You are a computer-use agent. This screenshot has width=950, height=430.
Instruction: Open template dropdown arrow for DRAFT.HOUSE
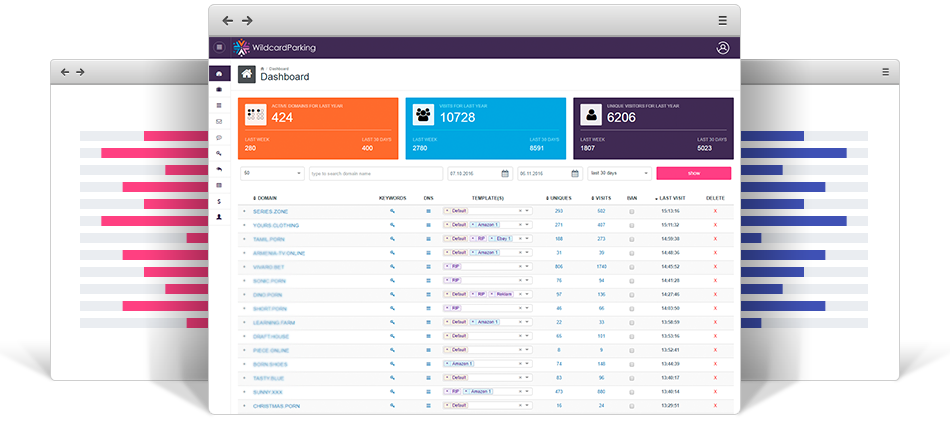(526, 336)
